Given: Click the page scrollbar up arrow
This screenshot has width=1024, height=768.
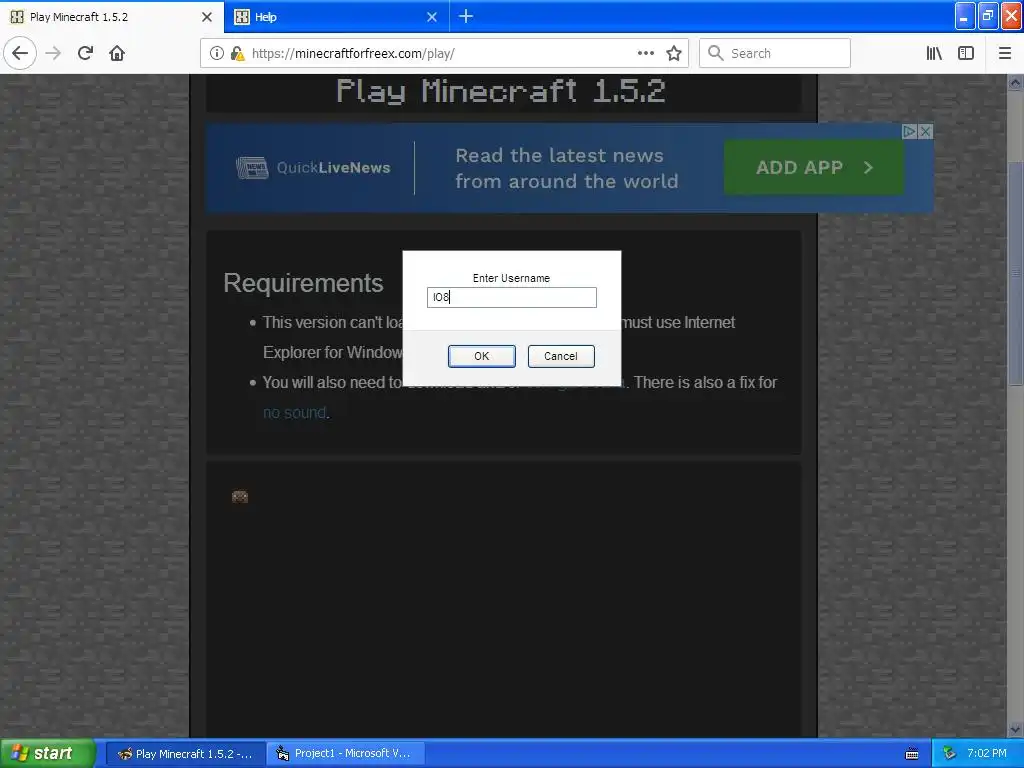Looking at the screenshot, I should tap(1015, 82).
